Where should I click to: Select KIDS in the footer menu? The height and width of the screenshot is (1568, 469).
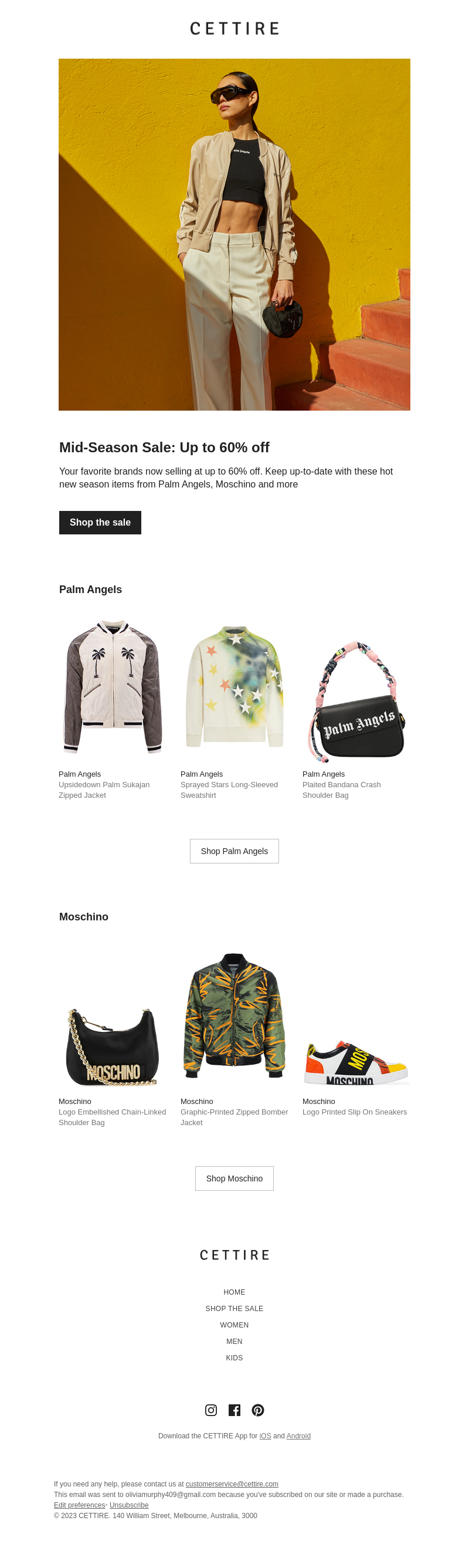(x=234, y=1358)
